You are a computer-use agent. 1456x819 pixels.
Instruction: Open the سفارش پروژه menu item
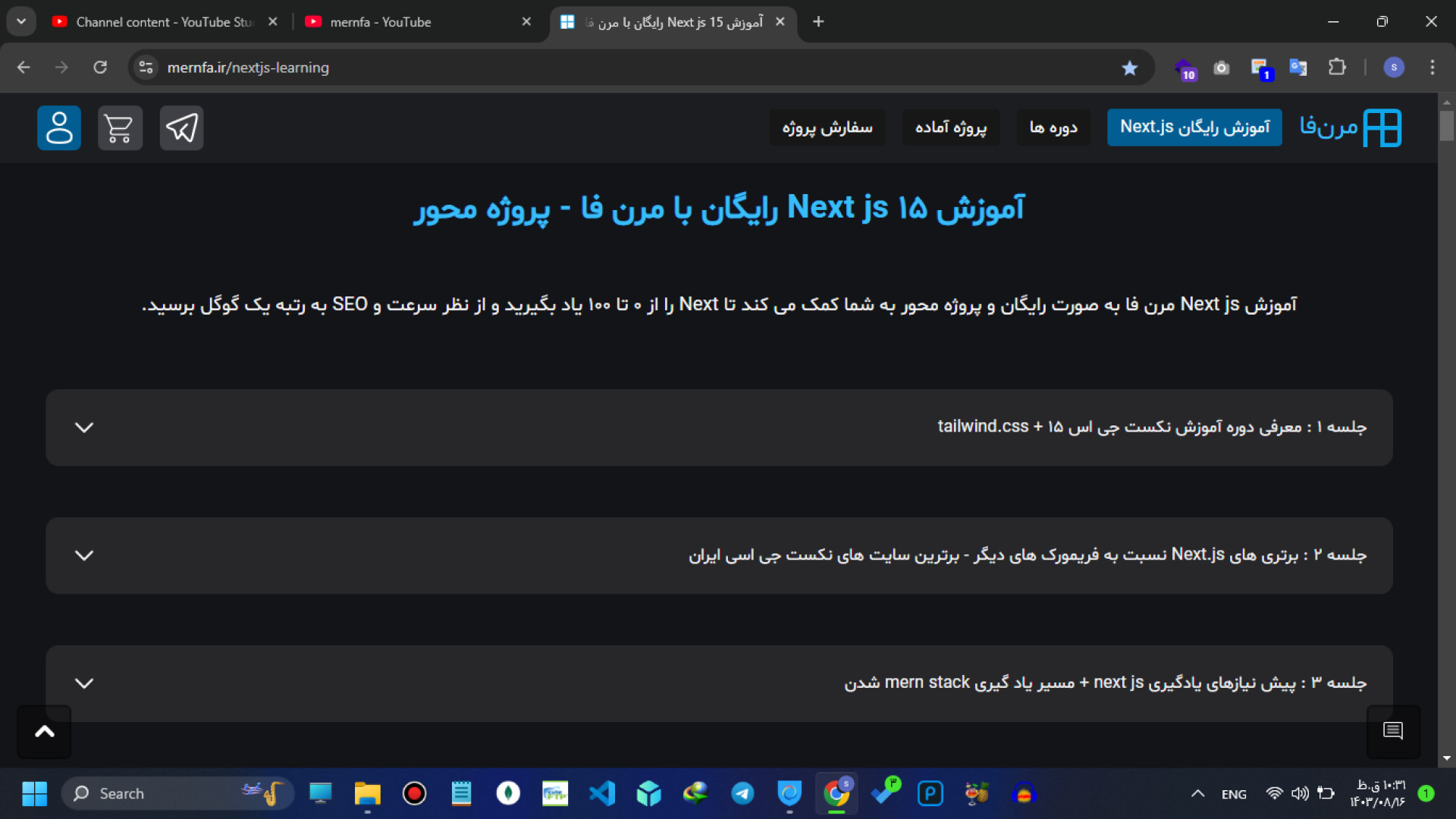coord(827,127)
